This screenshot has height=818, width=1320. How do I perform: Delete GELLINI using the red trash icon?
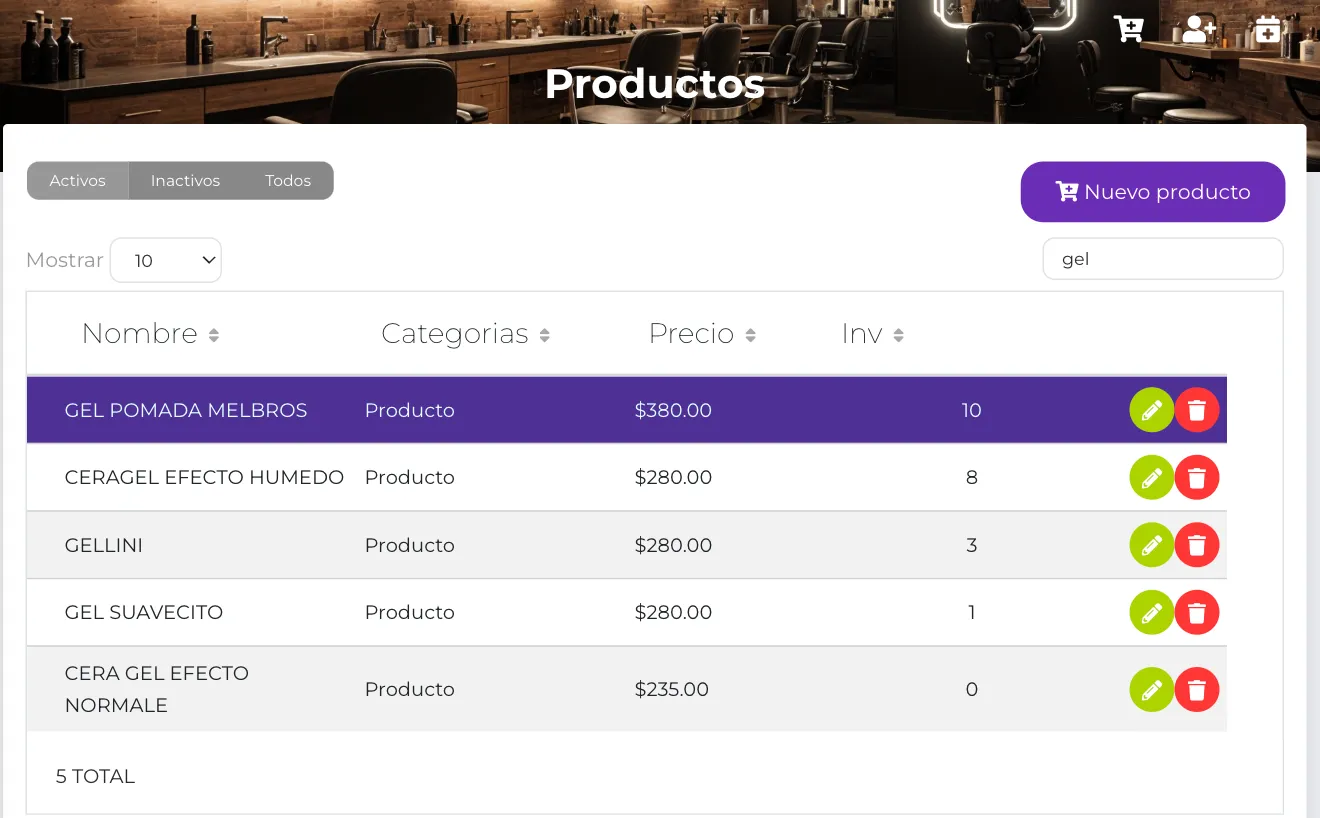pos(1197,545)
